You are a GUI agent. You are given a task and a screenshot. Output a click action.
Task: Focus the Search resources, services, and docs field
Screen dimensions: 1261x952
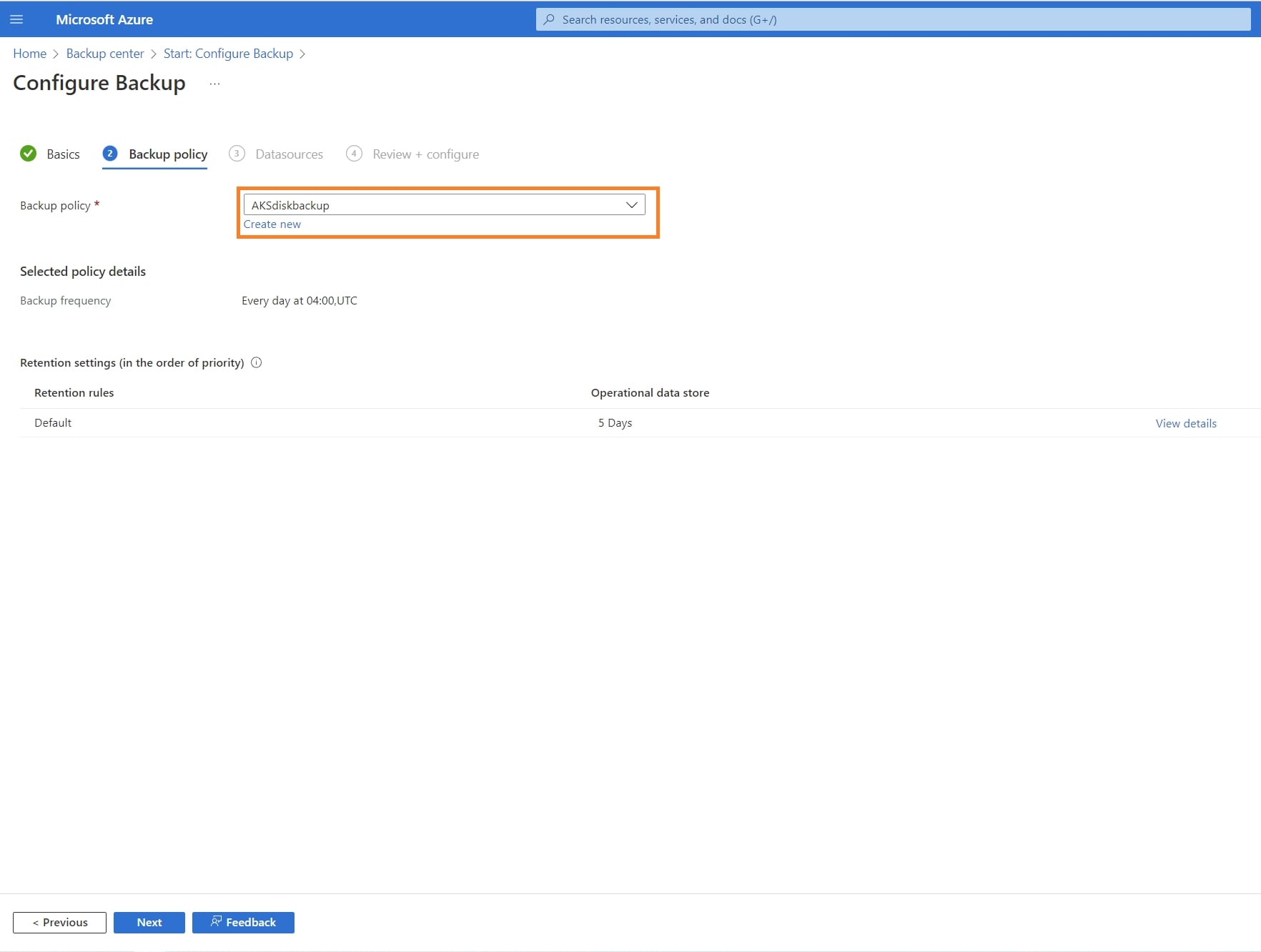[x=894, y=19]
